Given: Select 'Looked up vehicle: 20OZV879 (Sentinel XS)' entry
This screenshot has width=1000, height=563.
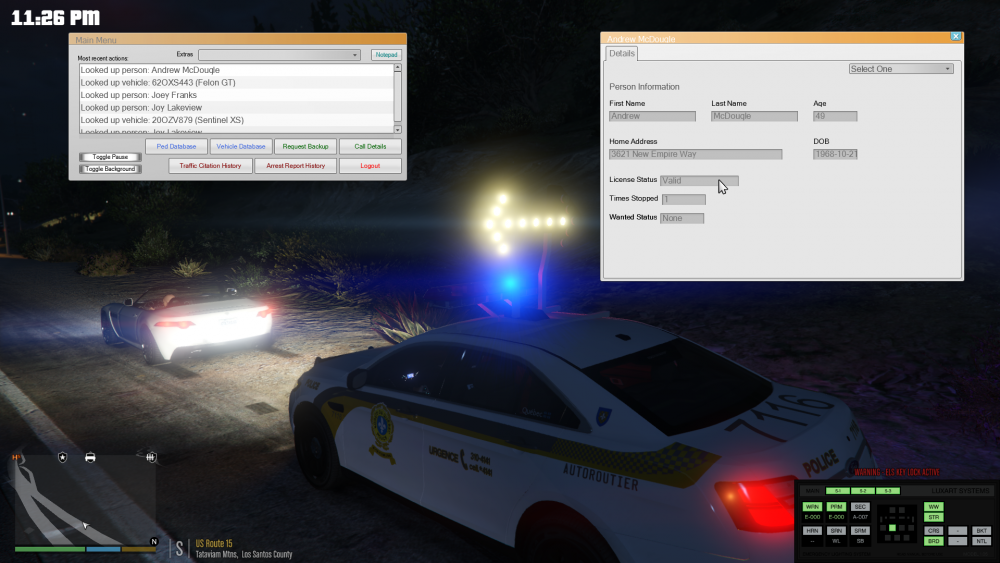Looking at the screenshot, I should (x=237, y=120).
